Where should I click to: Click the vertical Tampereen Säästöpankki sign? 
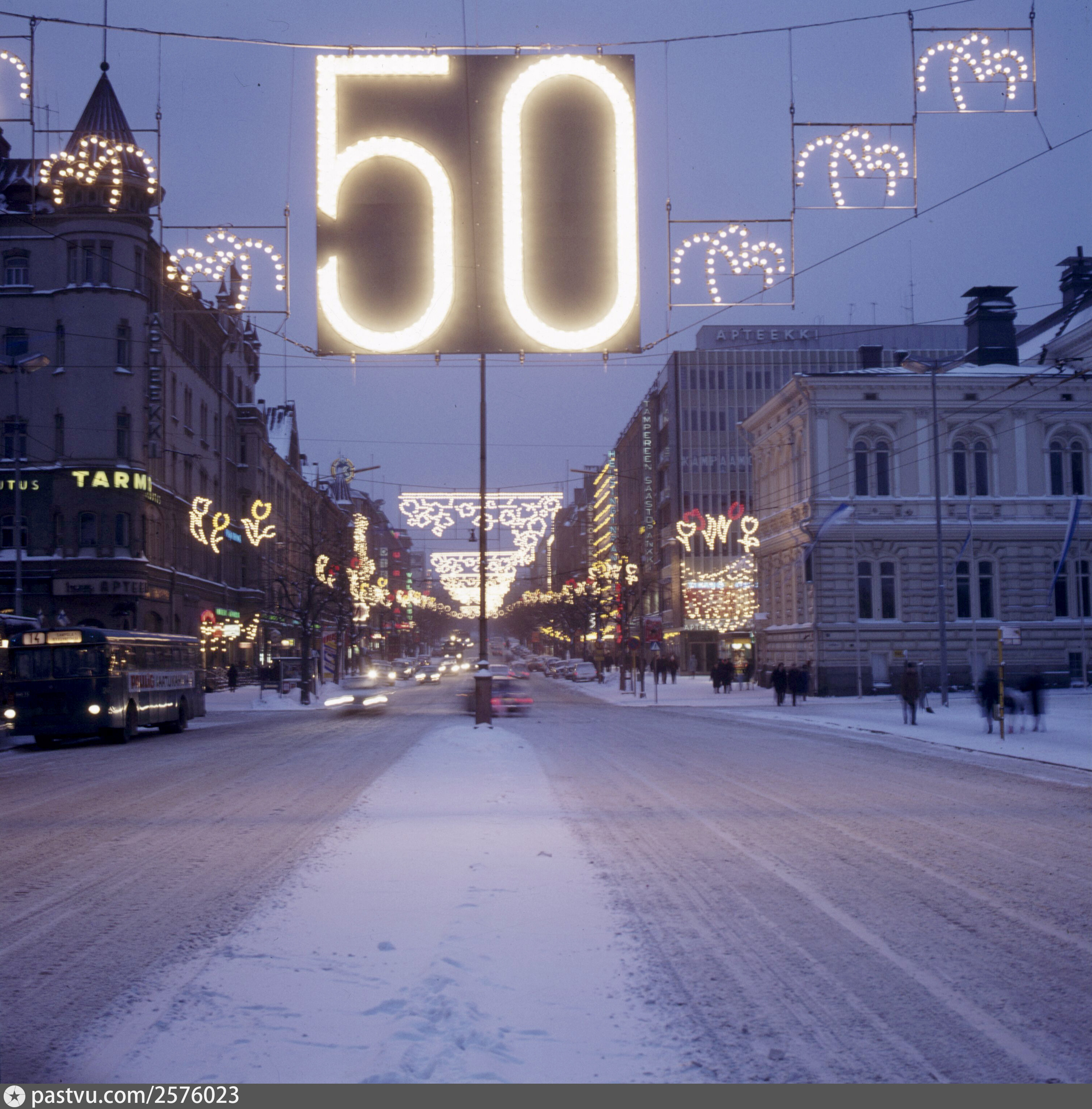[647, 482]
